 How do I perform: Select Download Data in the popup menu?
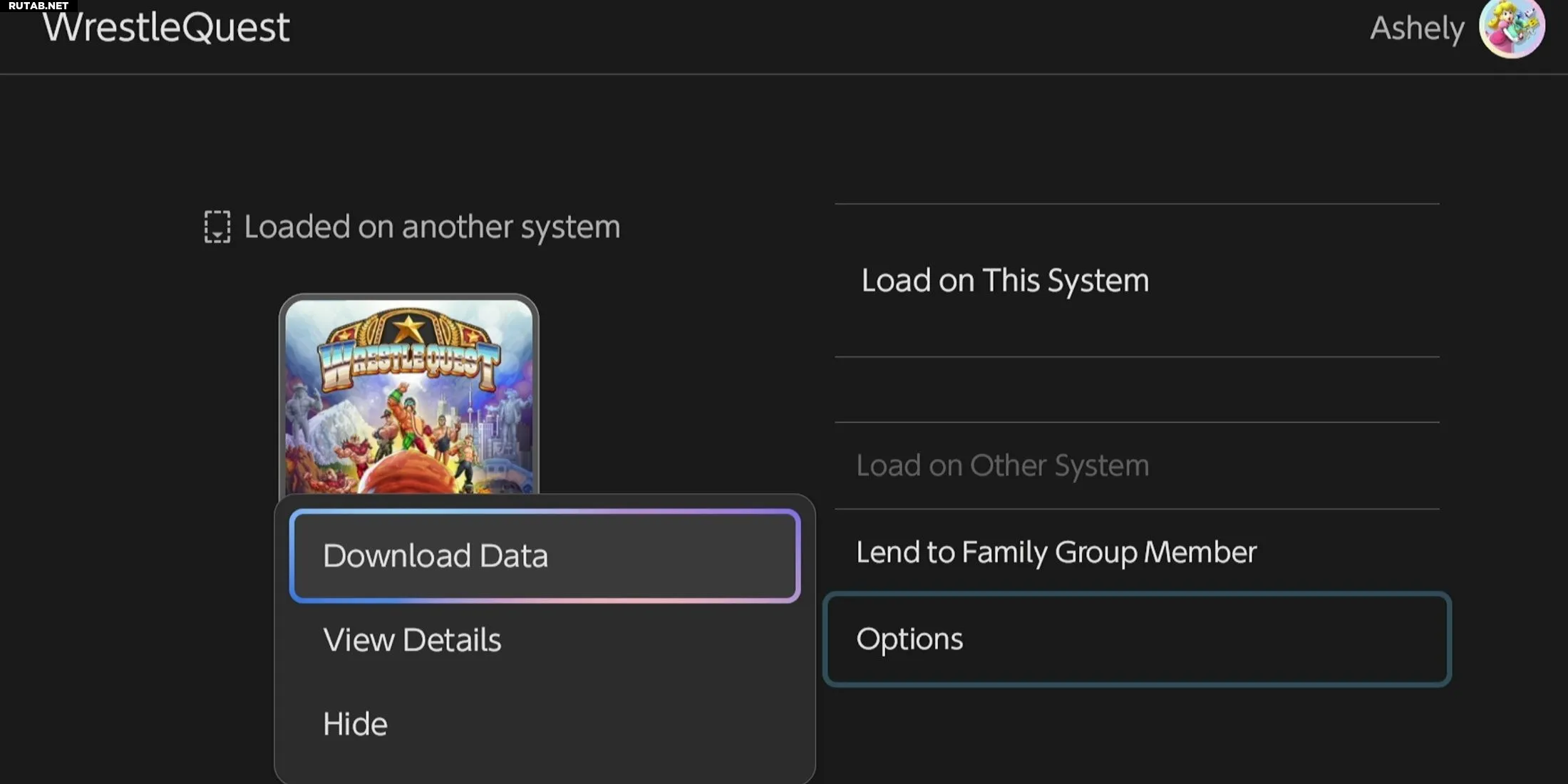545,556
